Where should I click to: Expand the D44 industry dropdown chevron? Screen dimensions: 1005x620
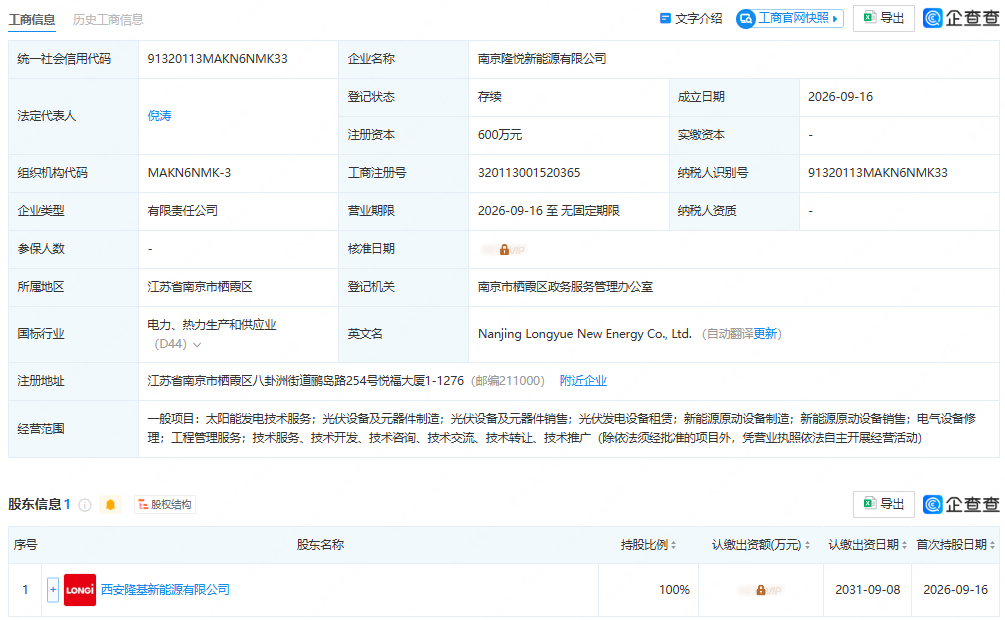pyautogui.click(x=197, y=345)
